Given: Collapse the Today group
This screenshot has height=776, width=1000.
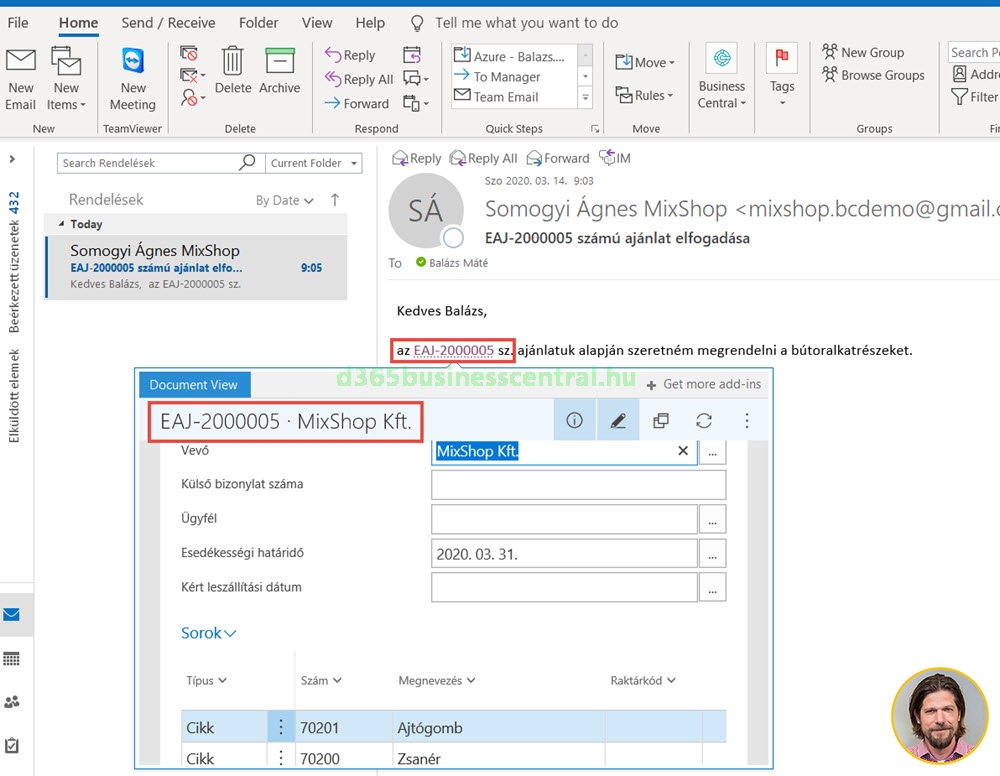Looking at the screenshot, I should click(61, 224).
